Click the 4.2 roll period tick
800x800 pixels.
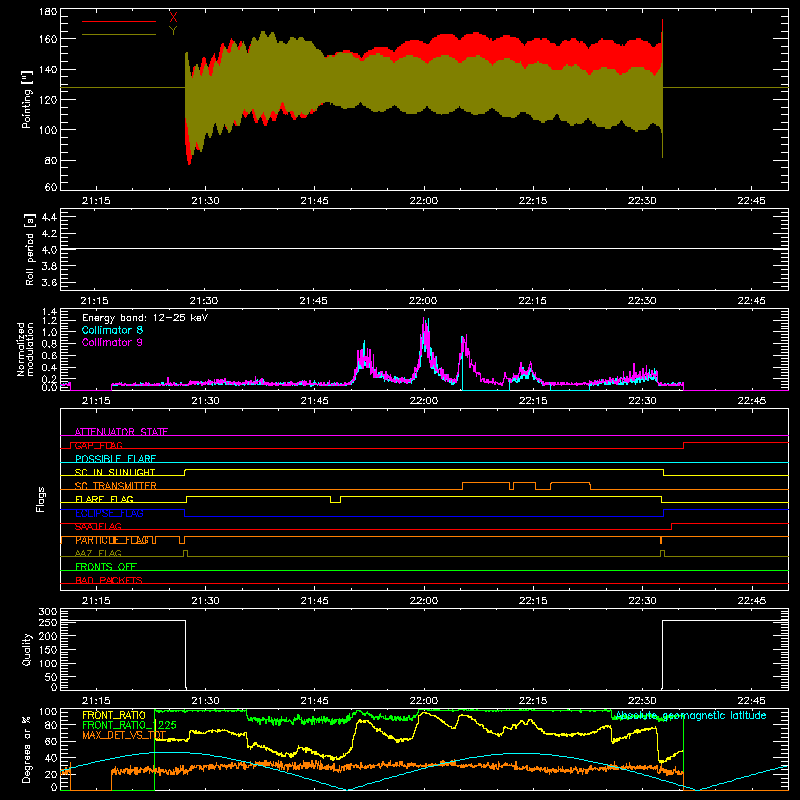pyautogui.click(x=49, y=234)
